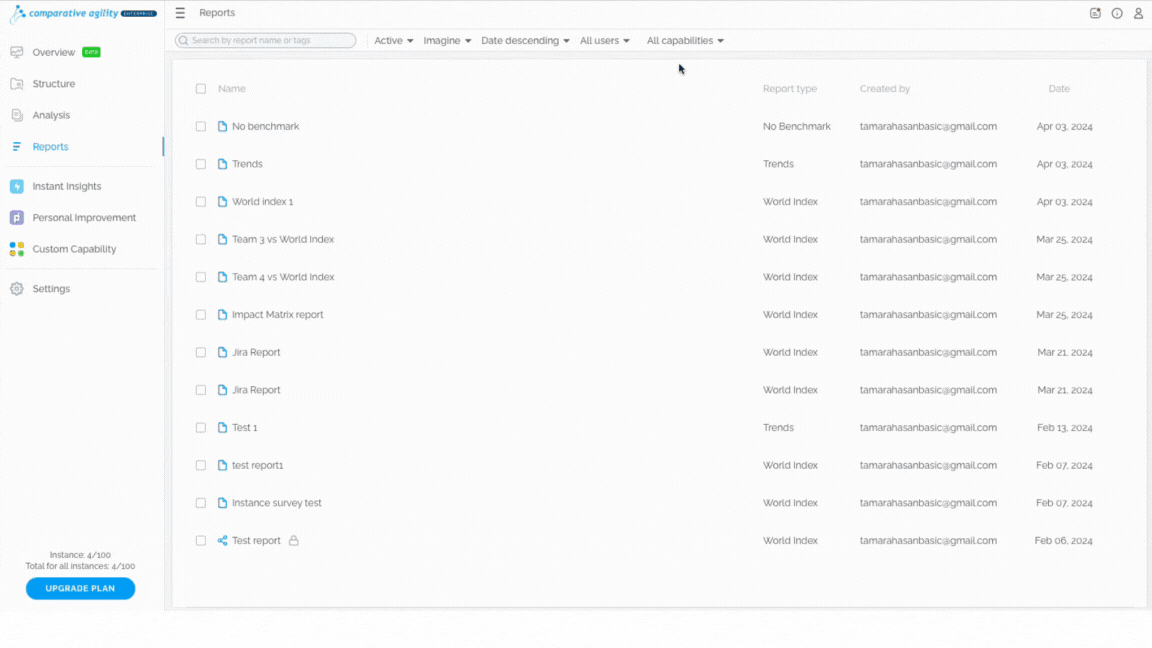Click the Upgrade Plan button
This screenshot has height=648, width=1152.
(x=80, y=588)
